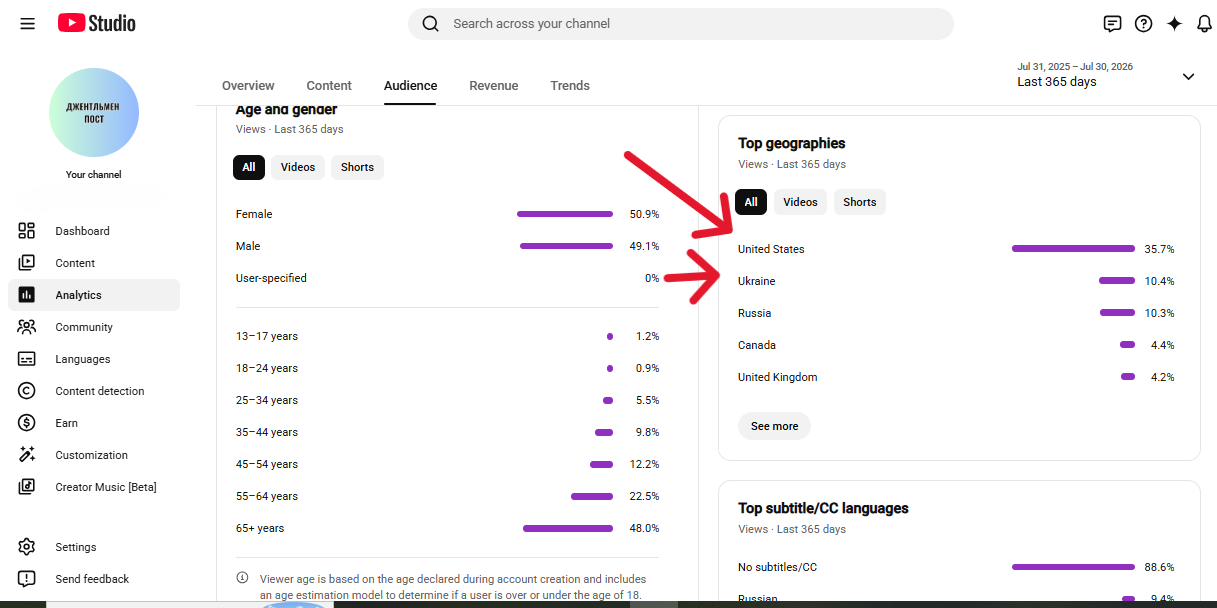Click the Russia geography row label
The image size is (1217, 608).
click(x=754, y=313)
